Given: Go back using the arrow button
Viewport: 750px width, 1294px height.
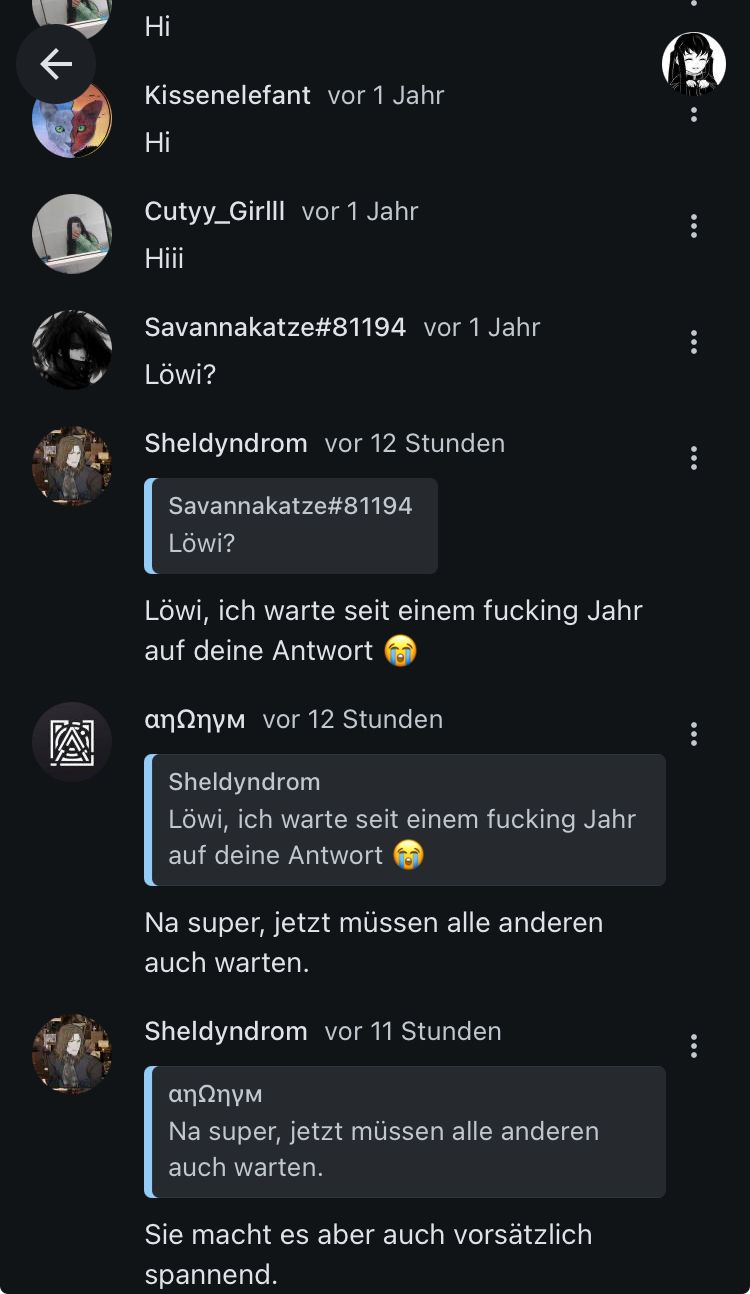Looking at the screenshot, I should (56, 65).
